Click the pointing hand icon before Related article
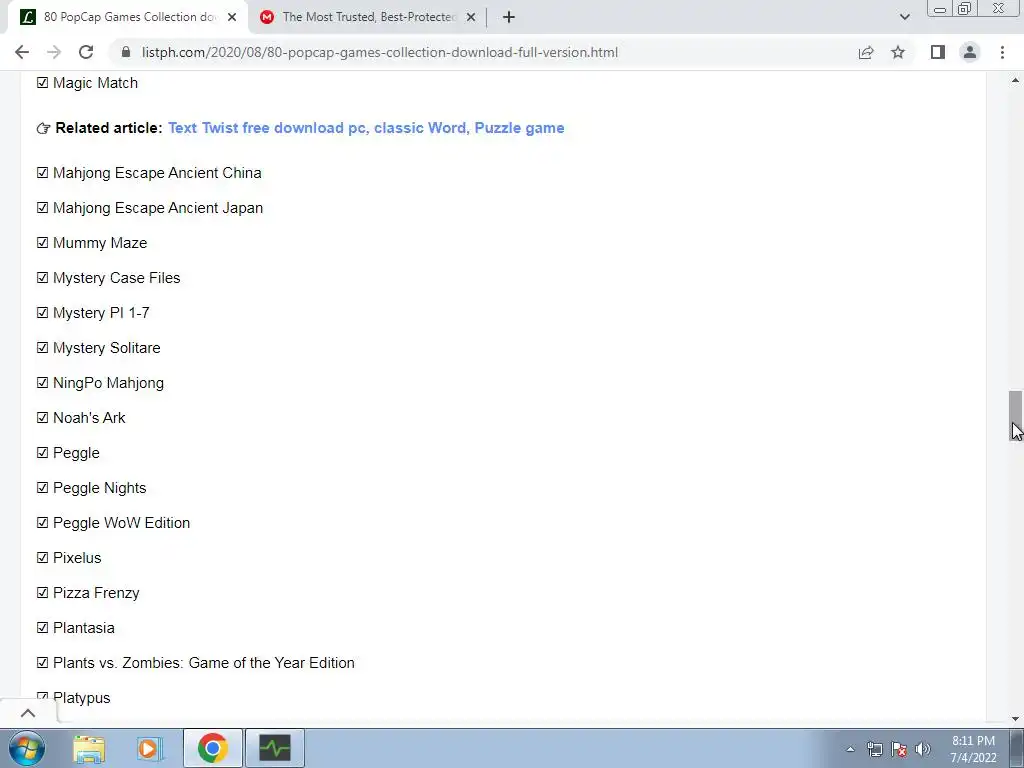The height and width of the screenshot is (768, 1024). coord(43,129)
